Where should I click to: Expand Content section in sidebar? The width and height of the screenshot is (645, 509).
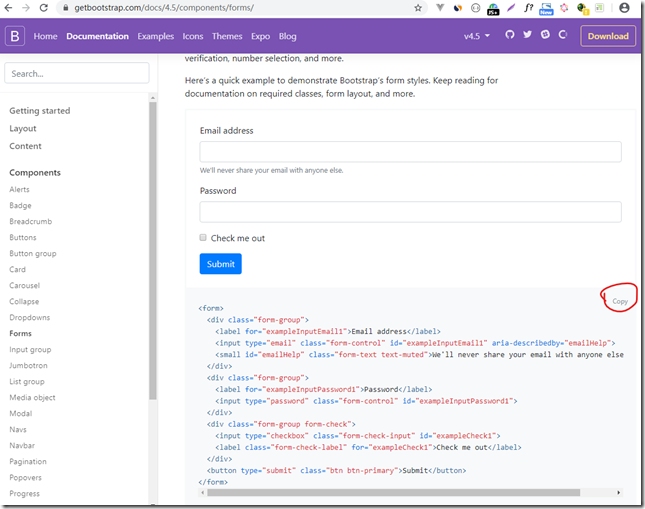tap(25, 146)
